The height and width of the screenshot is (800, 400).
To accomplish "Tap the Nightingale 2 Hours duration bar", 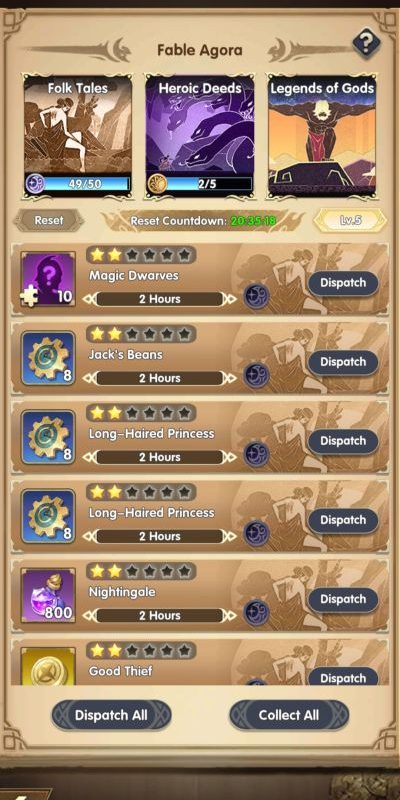I will (160, 615).
